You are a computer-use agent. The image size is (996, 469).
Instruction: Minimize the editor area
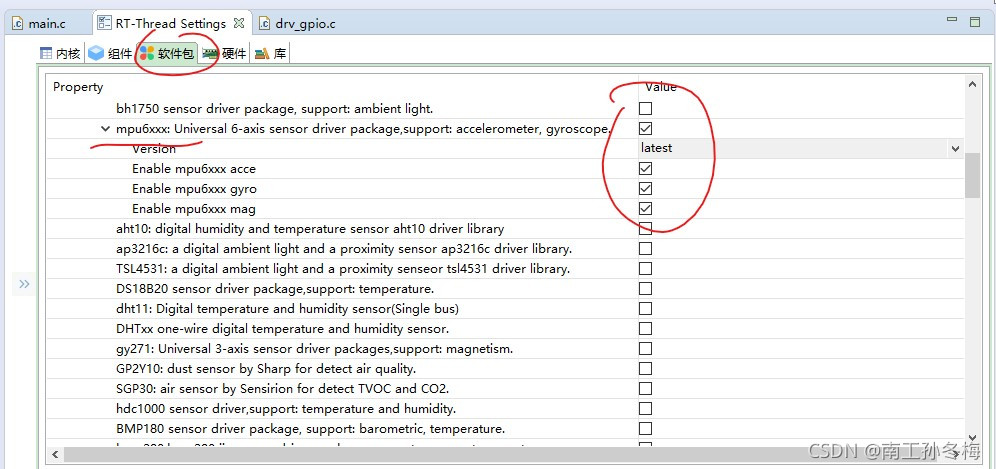952,20
